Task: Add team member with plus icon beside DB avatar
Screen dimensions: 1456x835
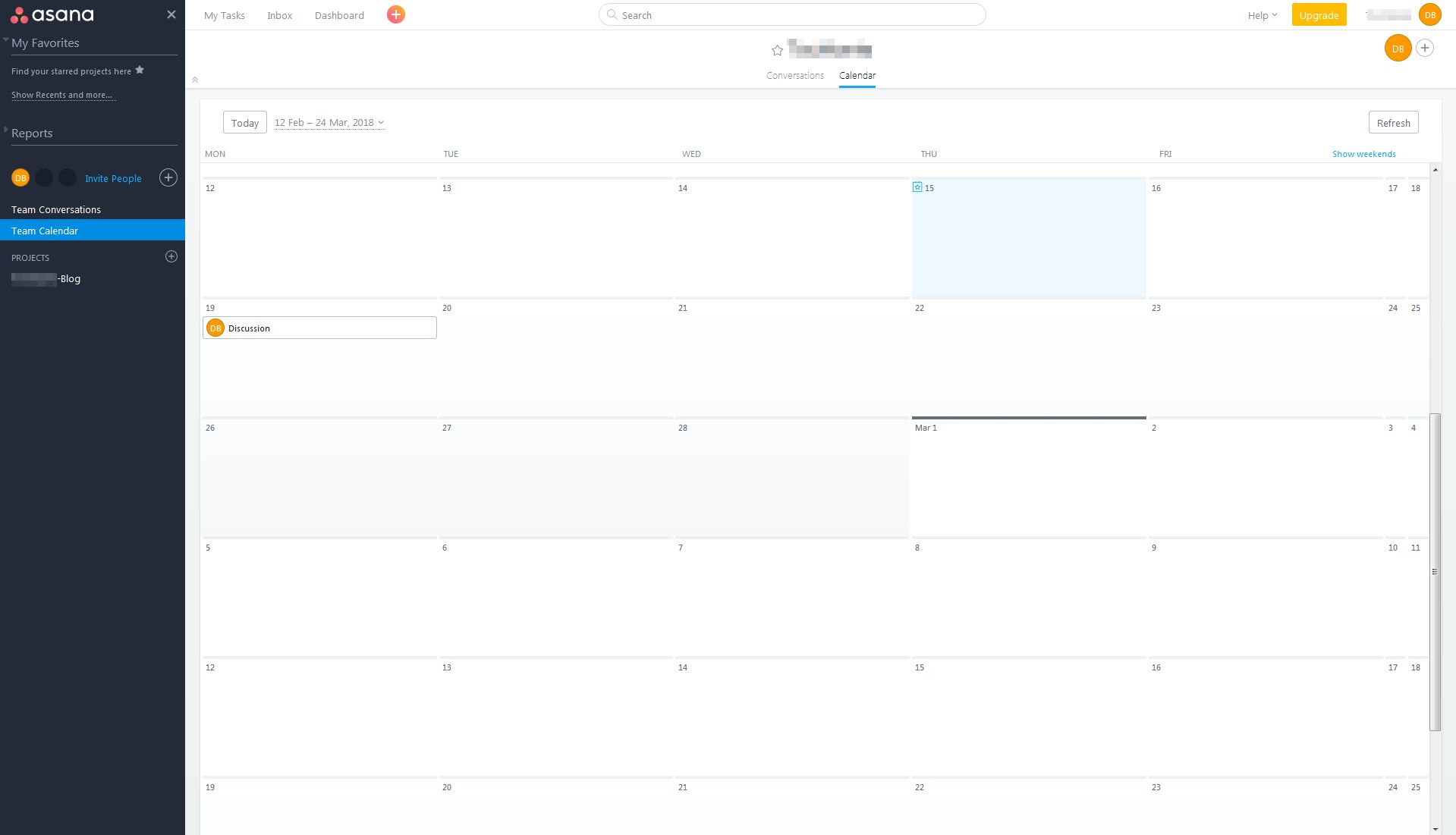Action: click(1425, 48)
